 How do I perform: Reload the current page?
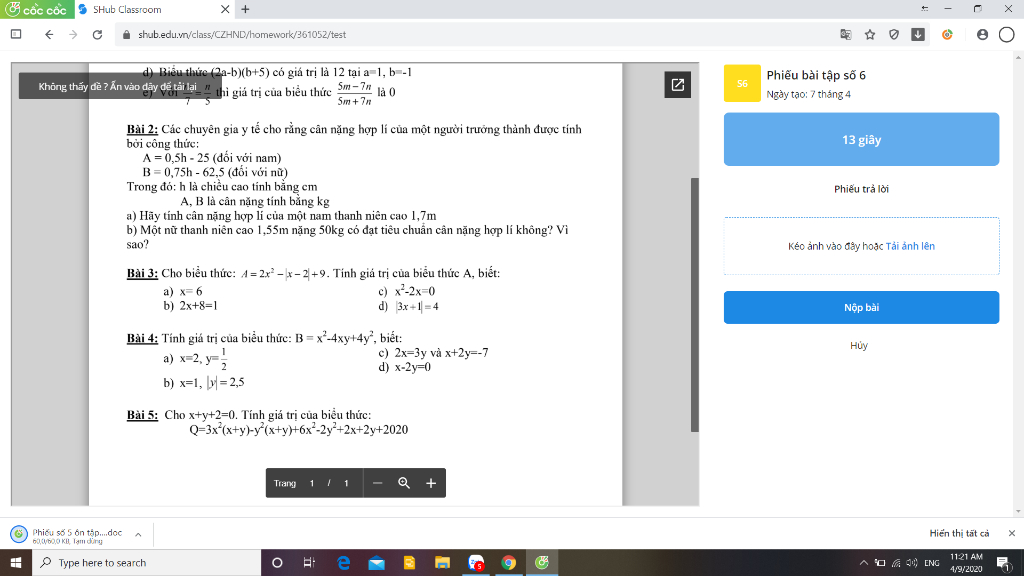97,35
